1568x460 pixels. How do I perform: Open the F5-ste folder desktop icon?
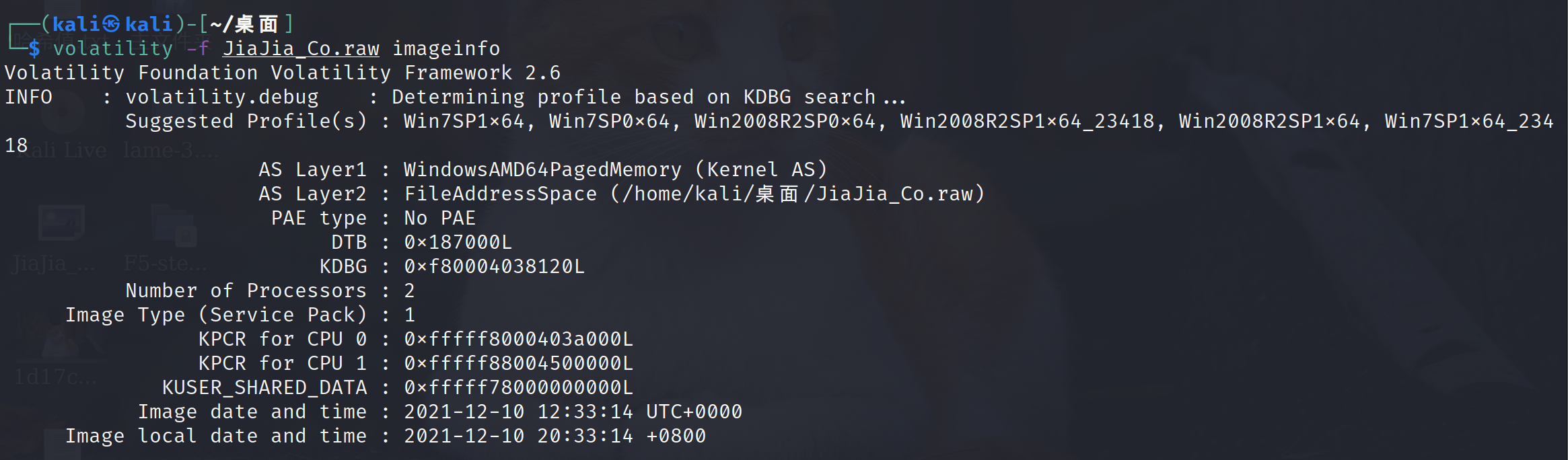(173, 225)
